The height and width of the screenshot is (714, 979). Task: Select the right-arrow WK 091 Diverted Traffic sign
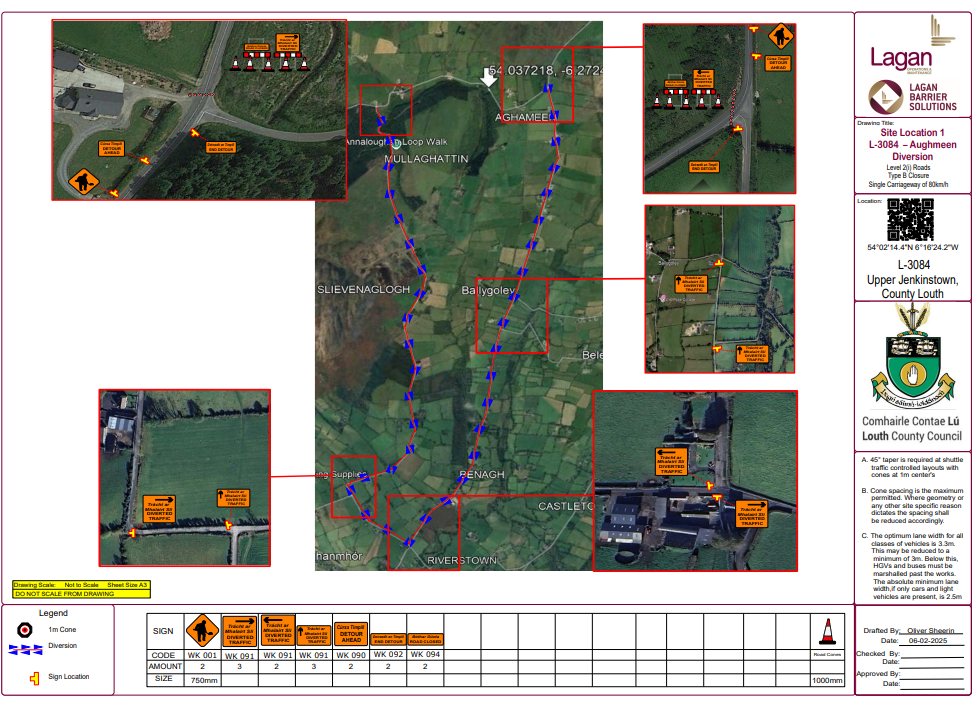coord(240,629)
